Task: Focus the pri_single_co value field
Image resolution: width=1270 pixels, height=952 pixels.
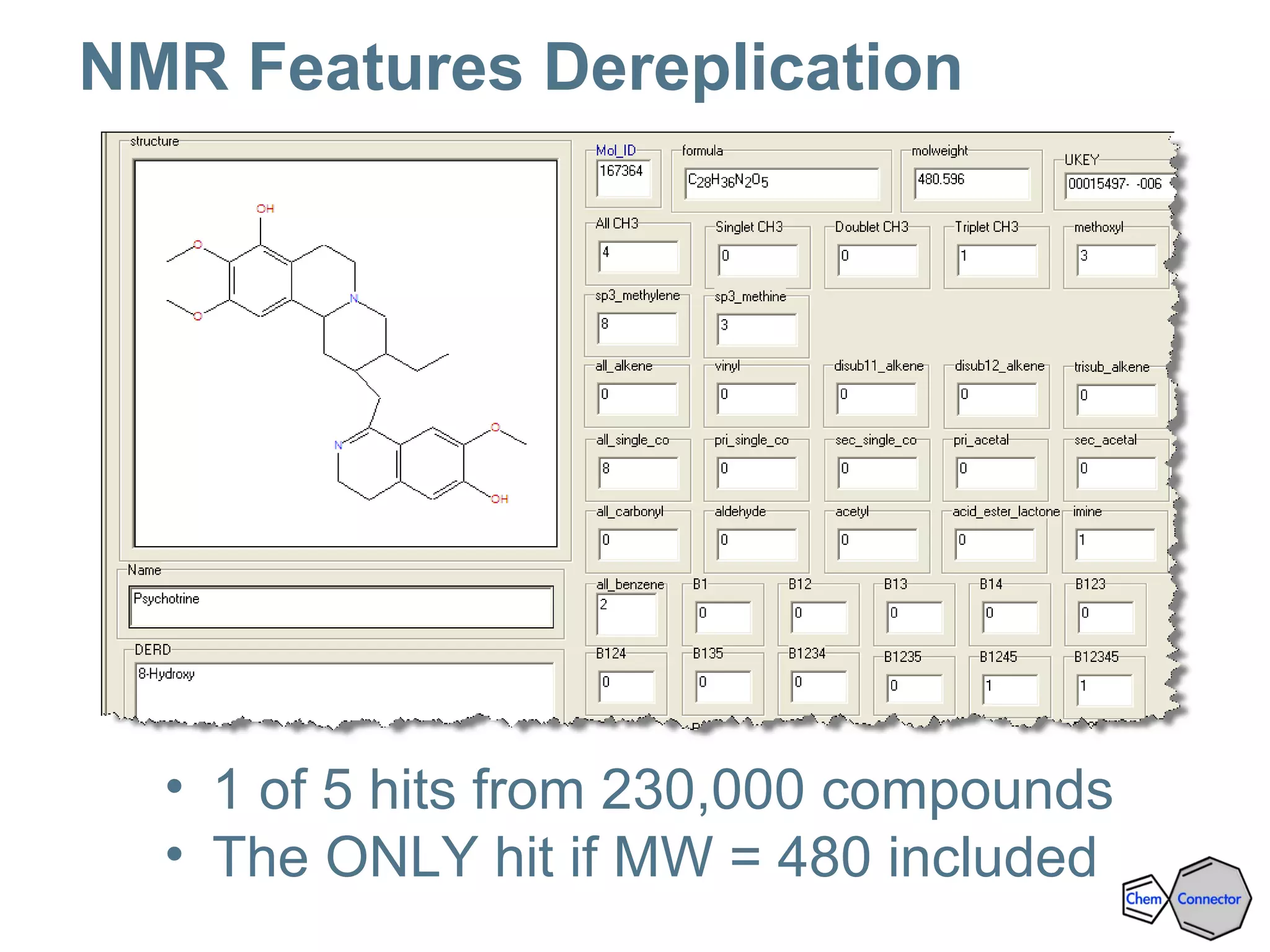Action: (757, 472)
